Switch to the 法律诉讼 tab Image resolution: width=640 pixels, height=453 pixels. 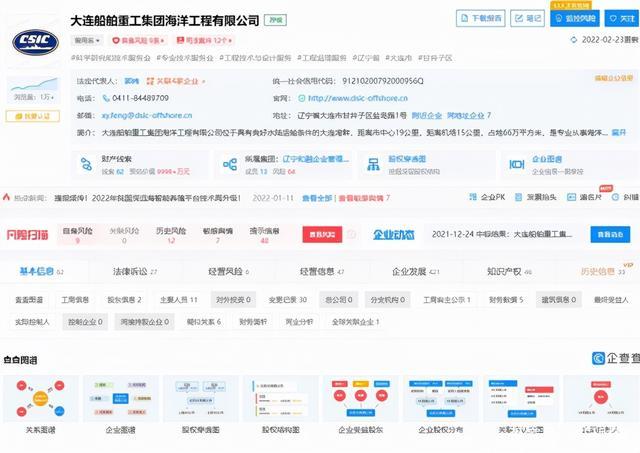click(135, 271)
